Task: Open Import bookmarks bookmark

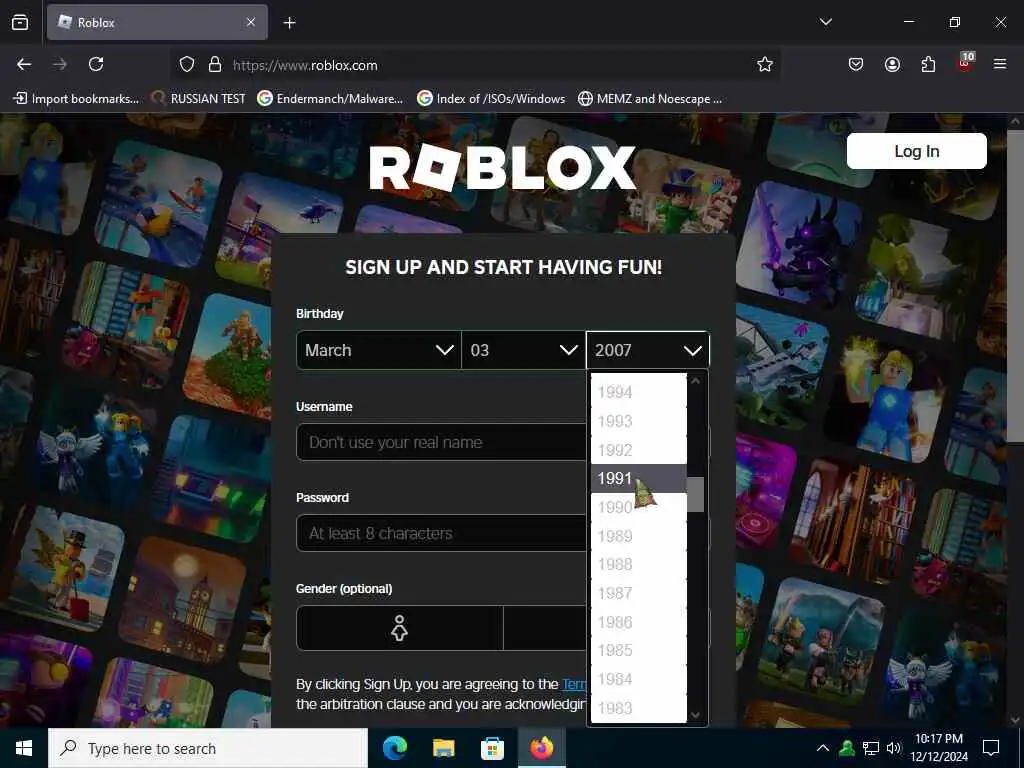Action: [x=76, y=99]
